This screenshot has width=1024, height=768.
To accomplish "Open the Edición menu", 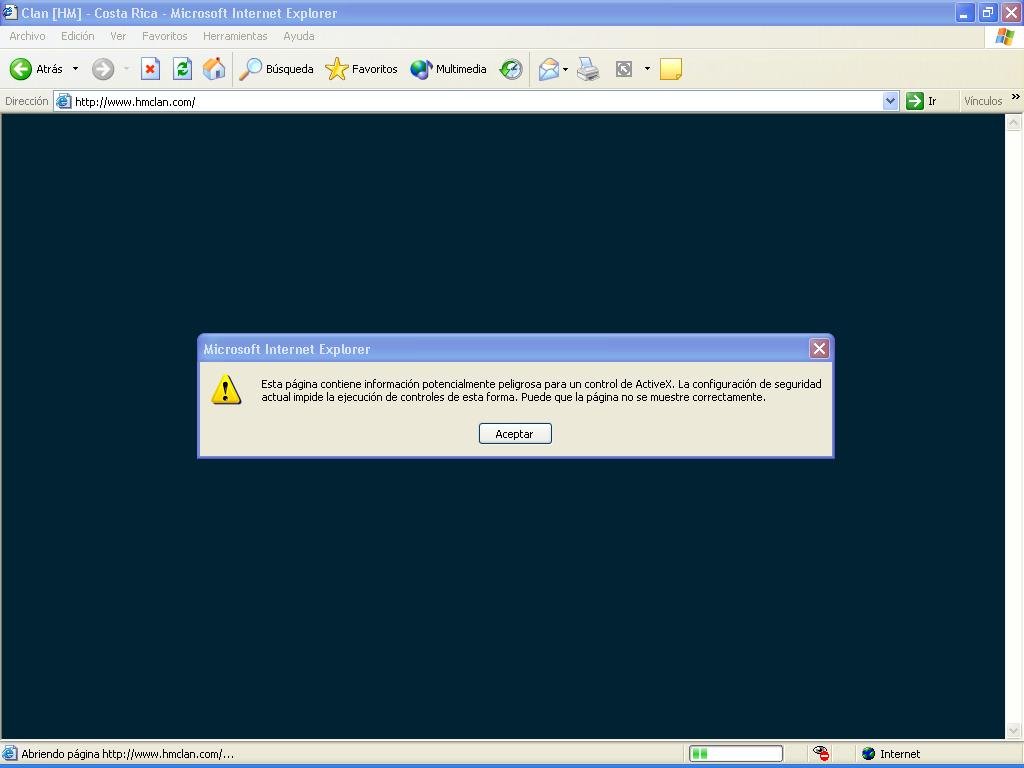I will click(x=78, y=36).
